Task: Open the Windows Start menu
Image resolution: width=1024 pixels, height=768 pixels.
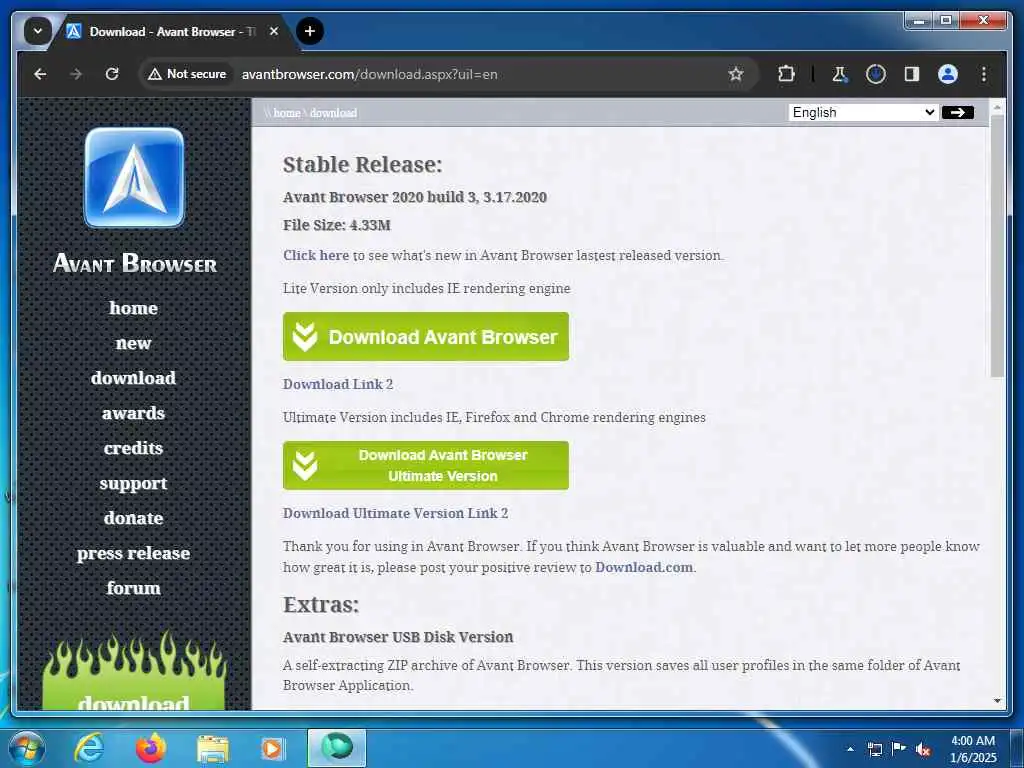Action: point(26,748)
